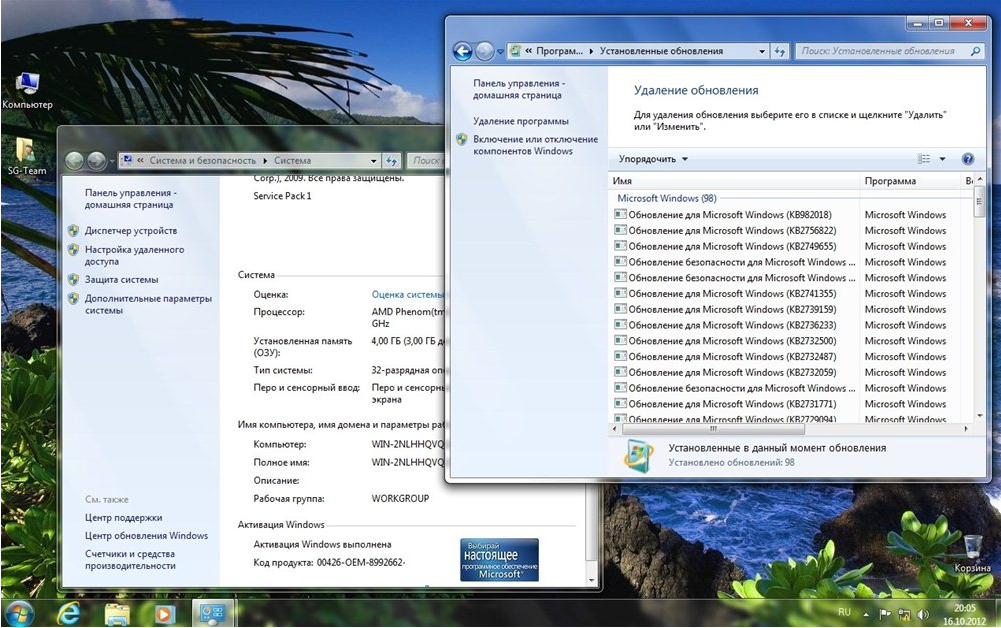1001x628 pixels.
Task: Click the genuine Microsoft software badge
Action: [x=499, y=560]
